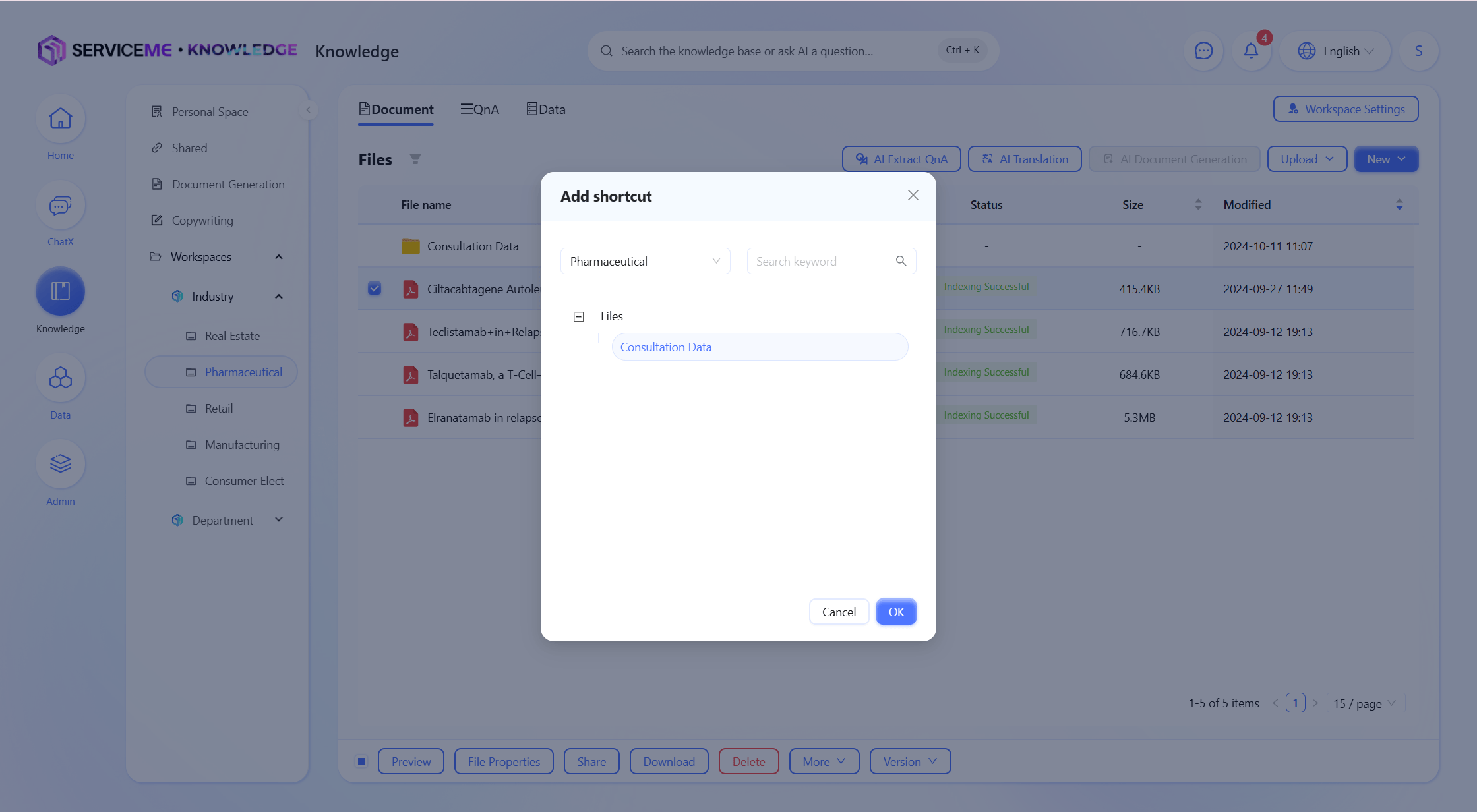Open the chat message bubble icon
1477x812 pixels.
pos(1203,51)
